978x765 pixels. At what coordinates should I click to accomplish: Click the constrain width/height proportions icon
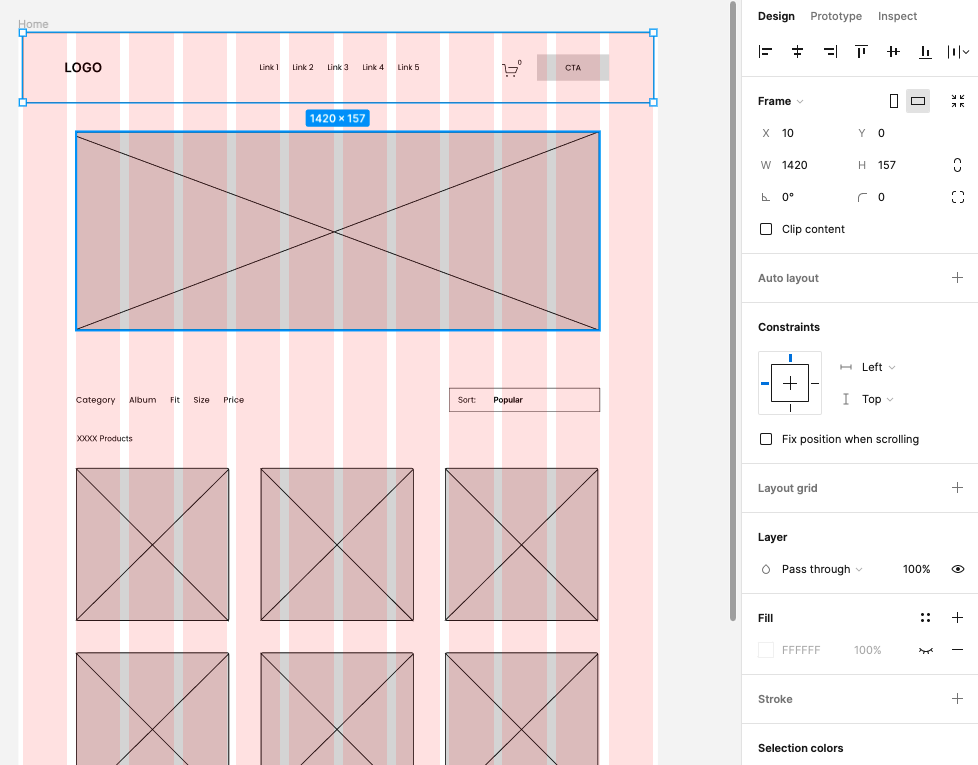pos(957,164)
